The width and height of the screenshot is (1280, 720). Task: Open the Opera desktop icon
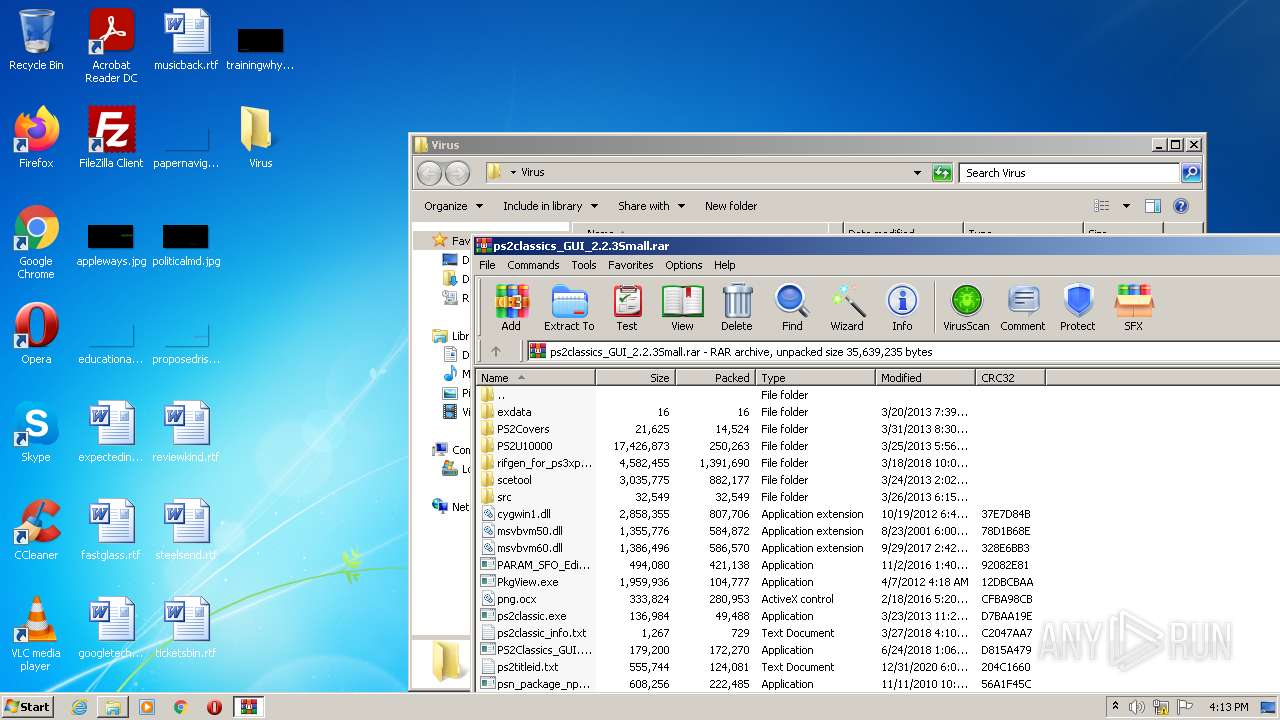pos(36,333)
